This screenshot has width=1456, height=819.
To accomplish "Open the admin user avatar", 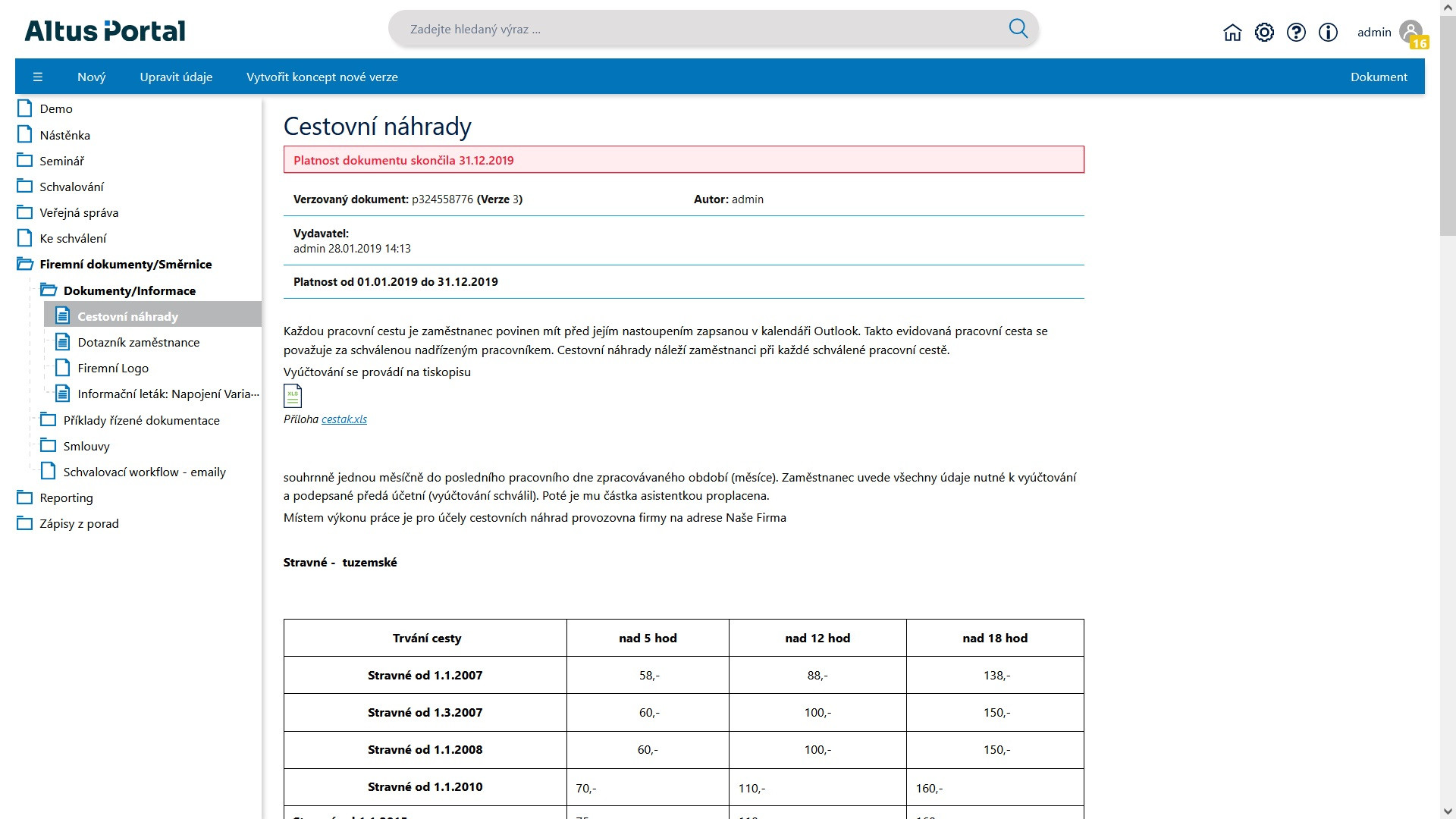I will (1411, 32).
